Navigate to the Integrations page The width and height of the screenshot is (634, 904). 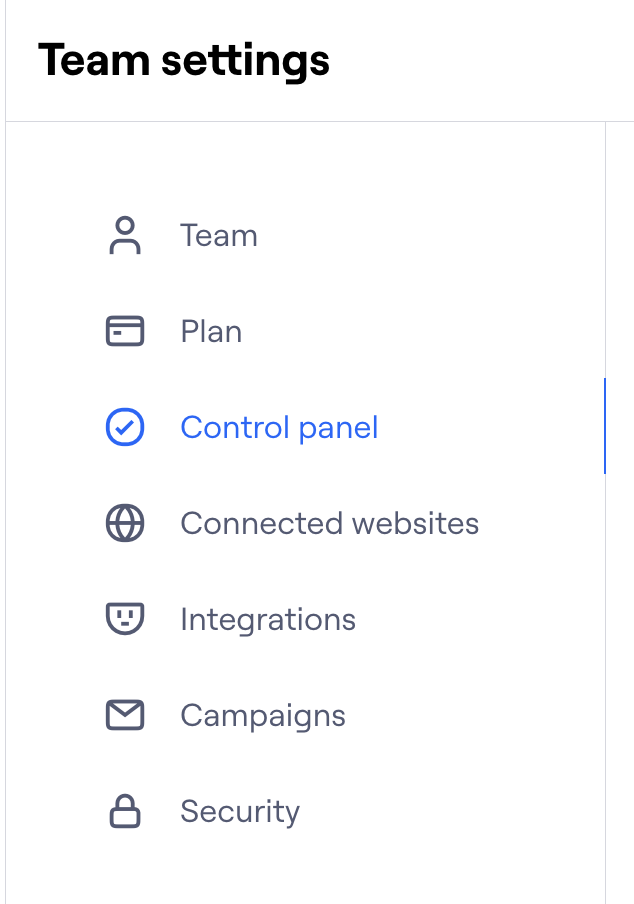(x=268, y=620)
